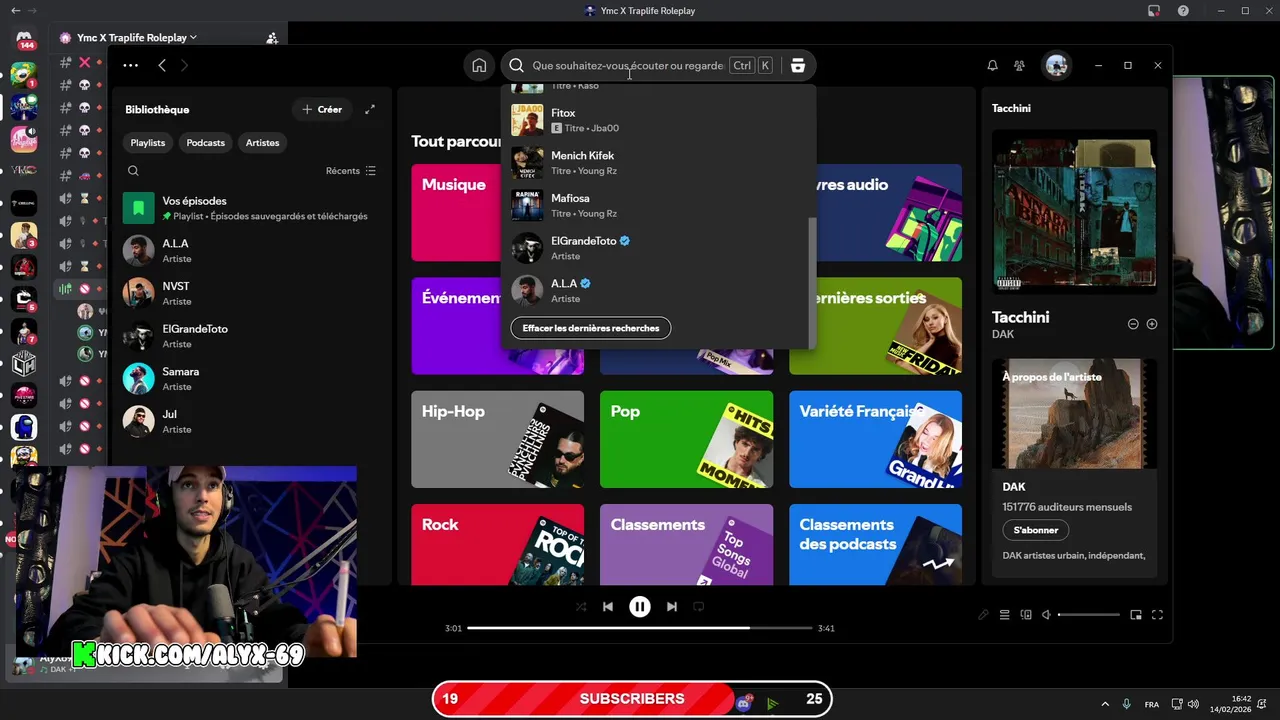
Task: Expand the library with the enlarge arrows
Action: tap(370, 109)
